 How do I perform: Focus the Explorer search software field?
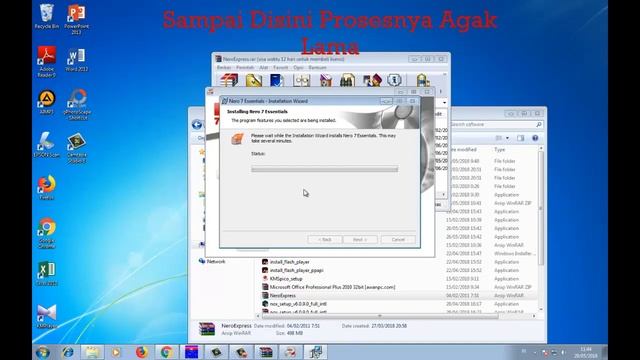click(496, 124)
